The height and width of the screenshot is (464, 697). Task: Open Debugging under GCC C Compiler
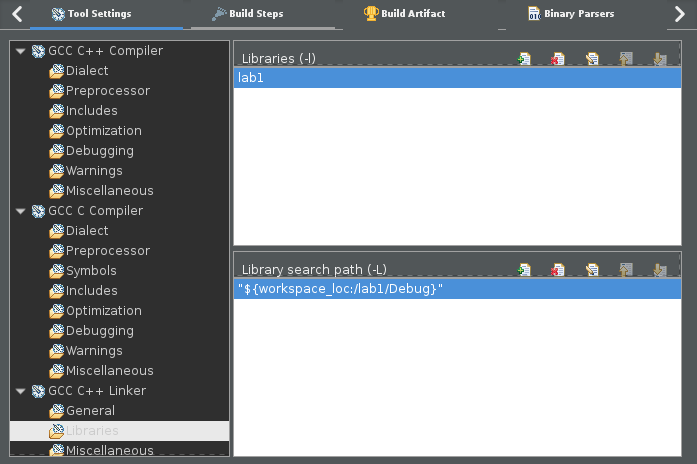pyautogui.click(x=100, y=331)
